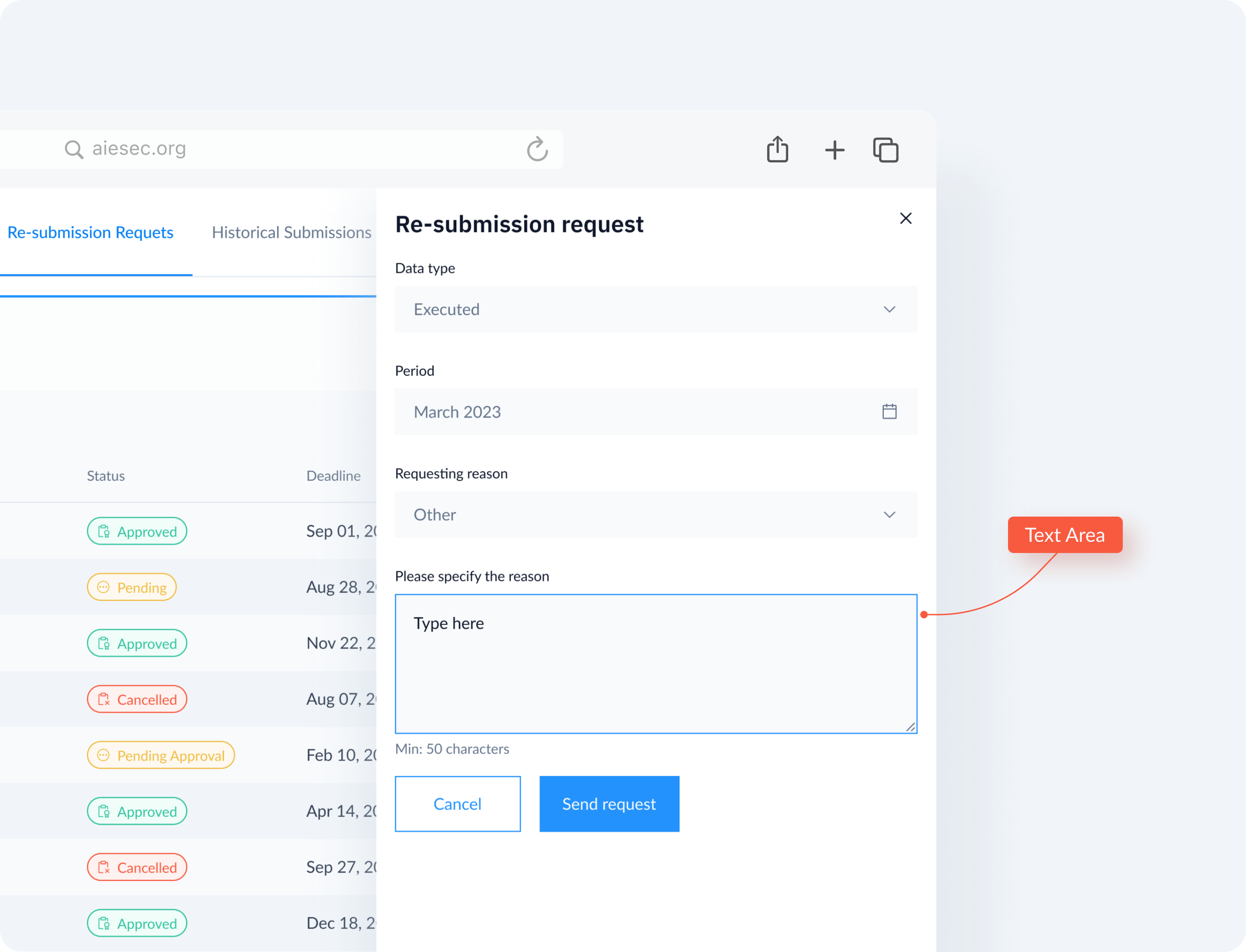Open the Other requesting reason combo box
Screen dimensions: 1246x952
click(656, 515)
